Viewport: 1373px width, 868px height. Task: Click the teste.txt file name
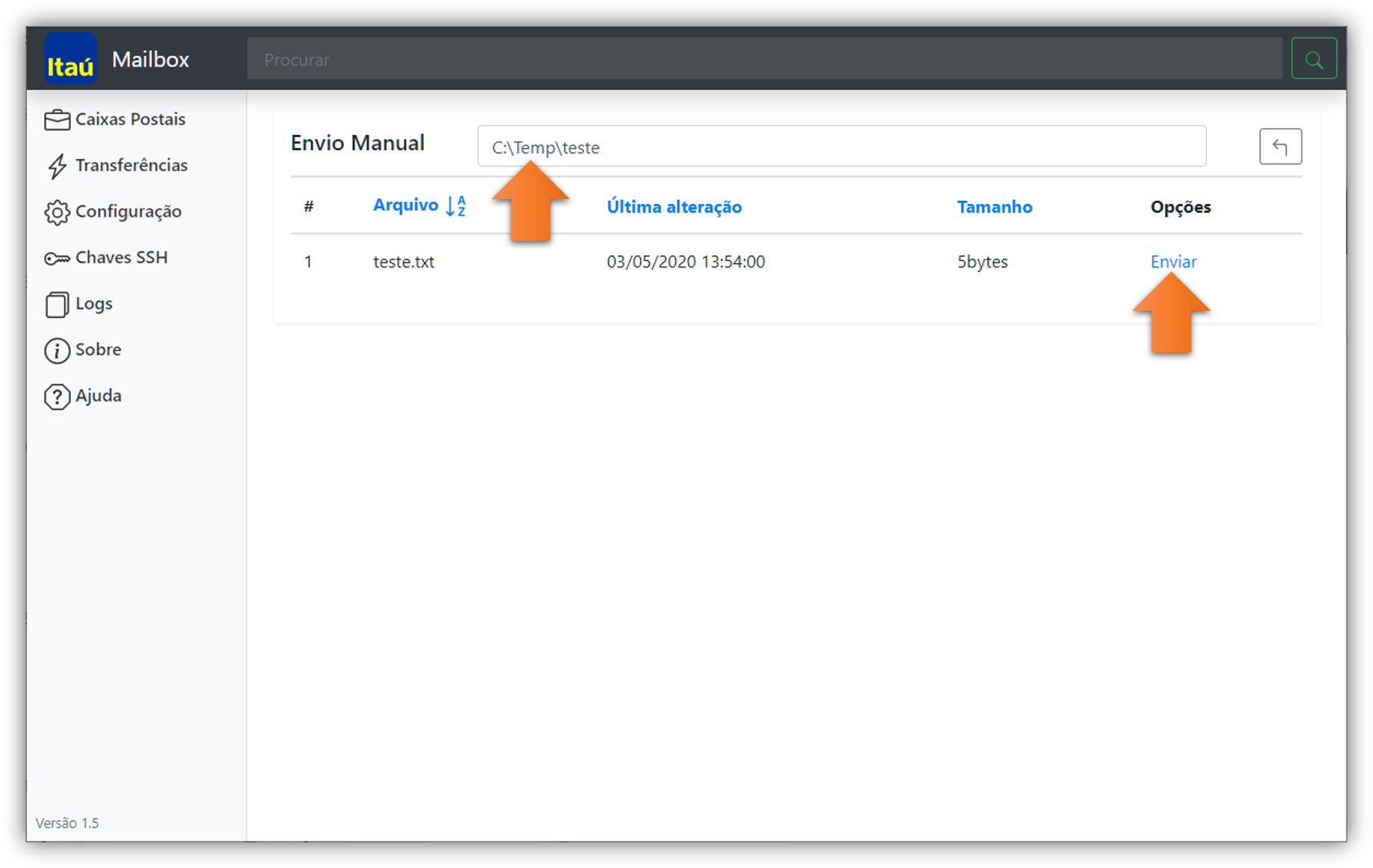coord(404,262)
